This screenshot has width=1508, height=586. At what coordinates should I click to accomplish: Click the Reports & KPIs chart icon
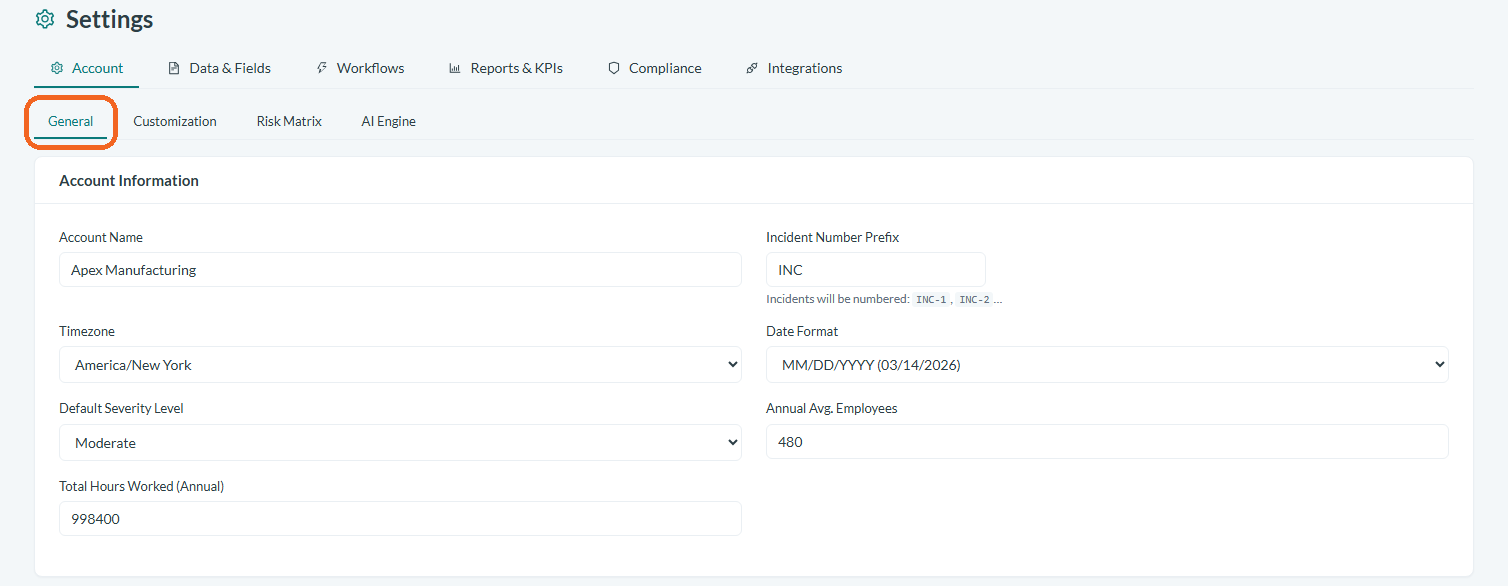coord(455,68)
